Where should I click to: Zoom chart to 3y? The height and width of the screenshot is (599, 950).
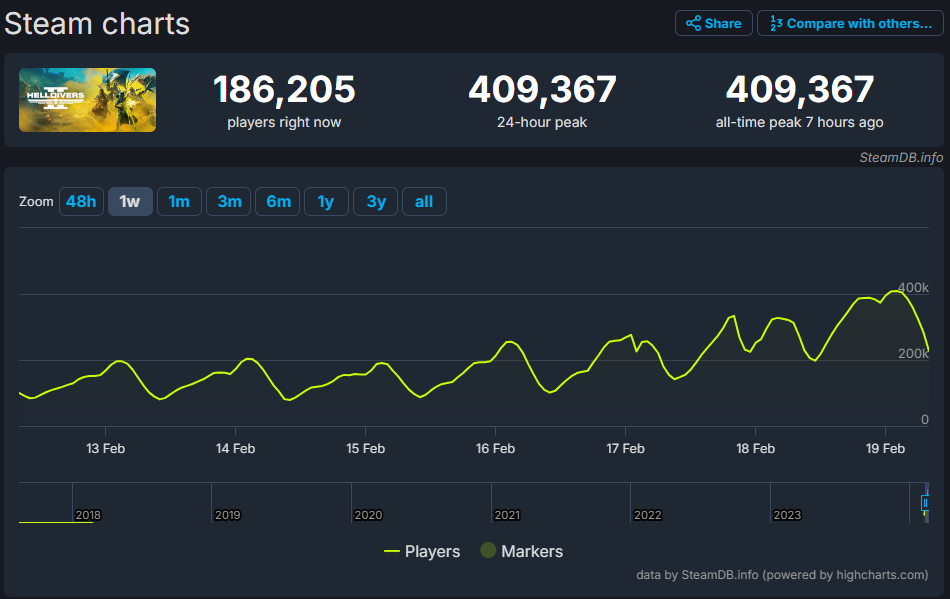coord(376,202)
